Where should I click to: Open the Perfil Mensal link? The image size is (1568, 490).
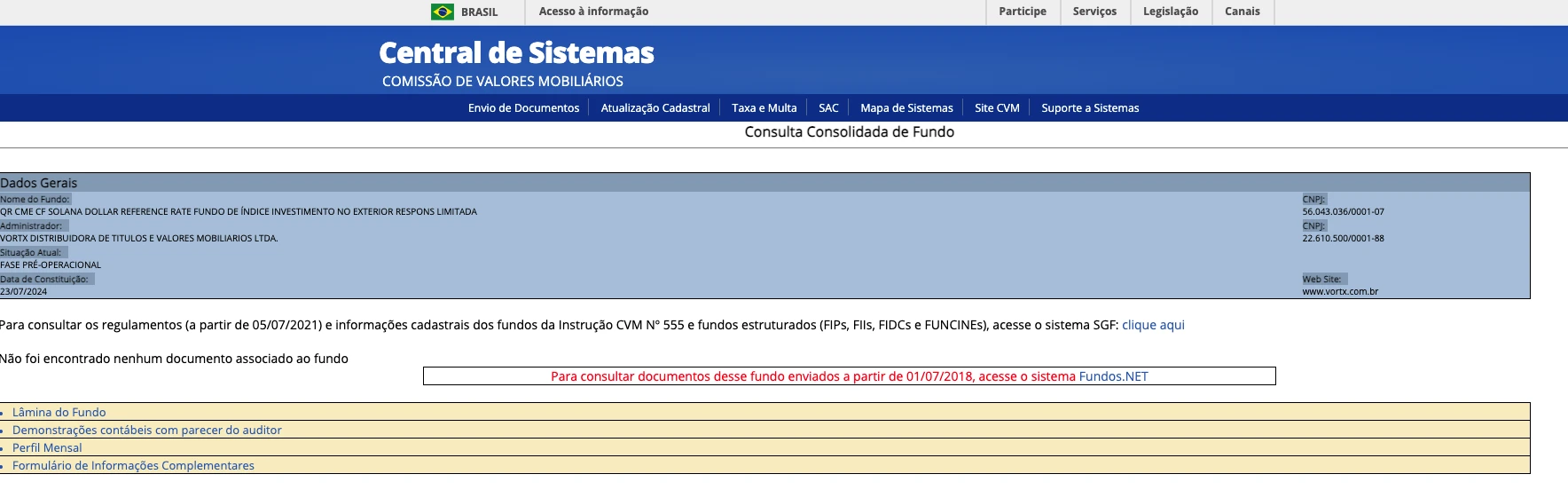point(47,448)
